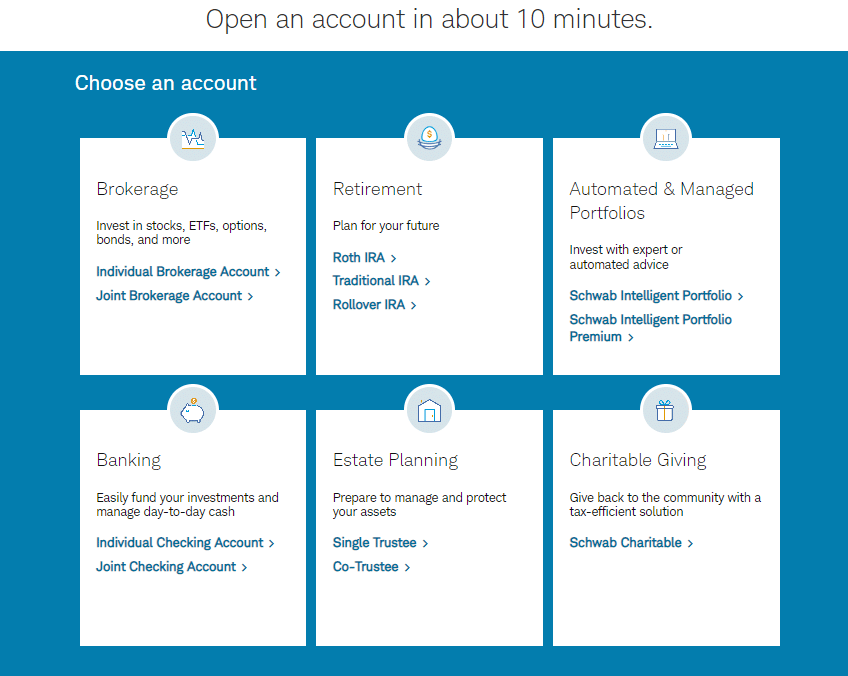Open Individual Brokerage Account
This screenshot has height=676, width=848.
point(183,271)
